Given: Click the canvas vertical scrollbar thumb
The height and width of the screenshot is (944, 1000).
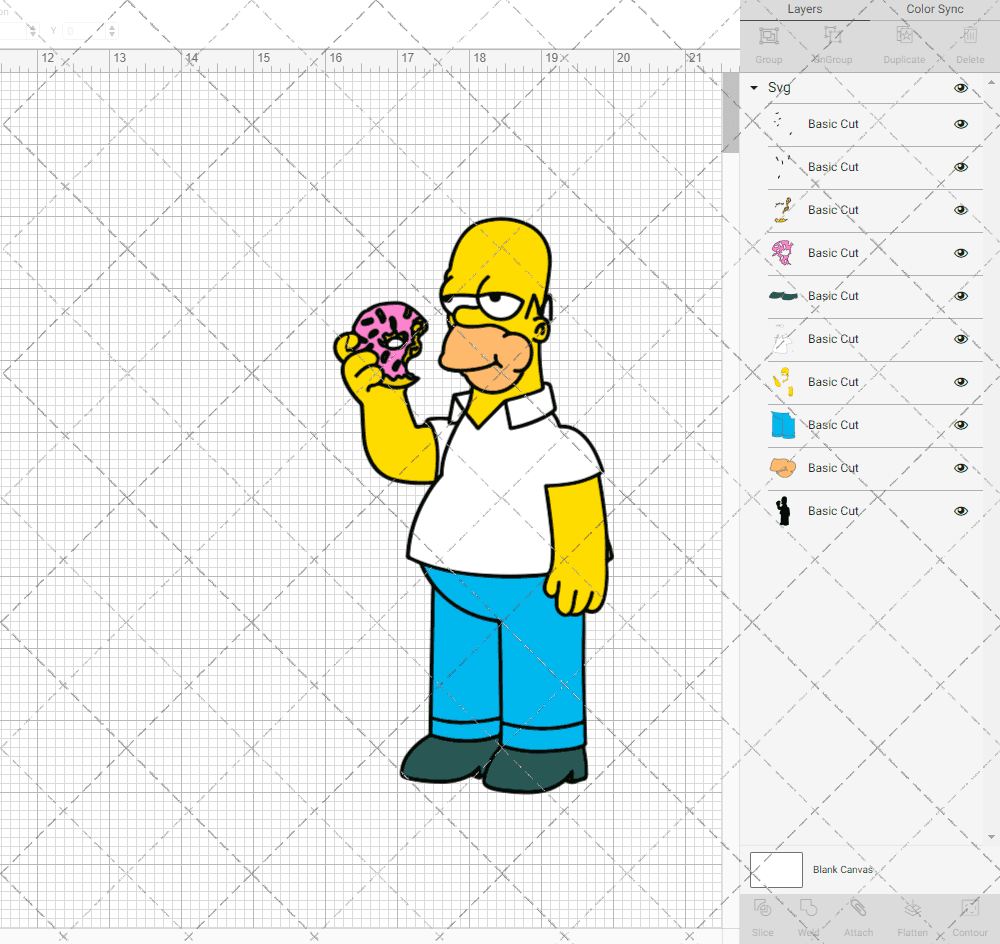Looking at the screenshot, I should [x=730, y=112].
